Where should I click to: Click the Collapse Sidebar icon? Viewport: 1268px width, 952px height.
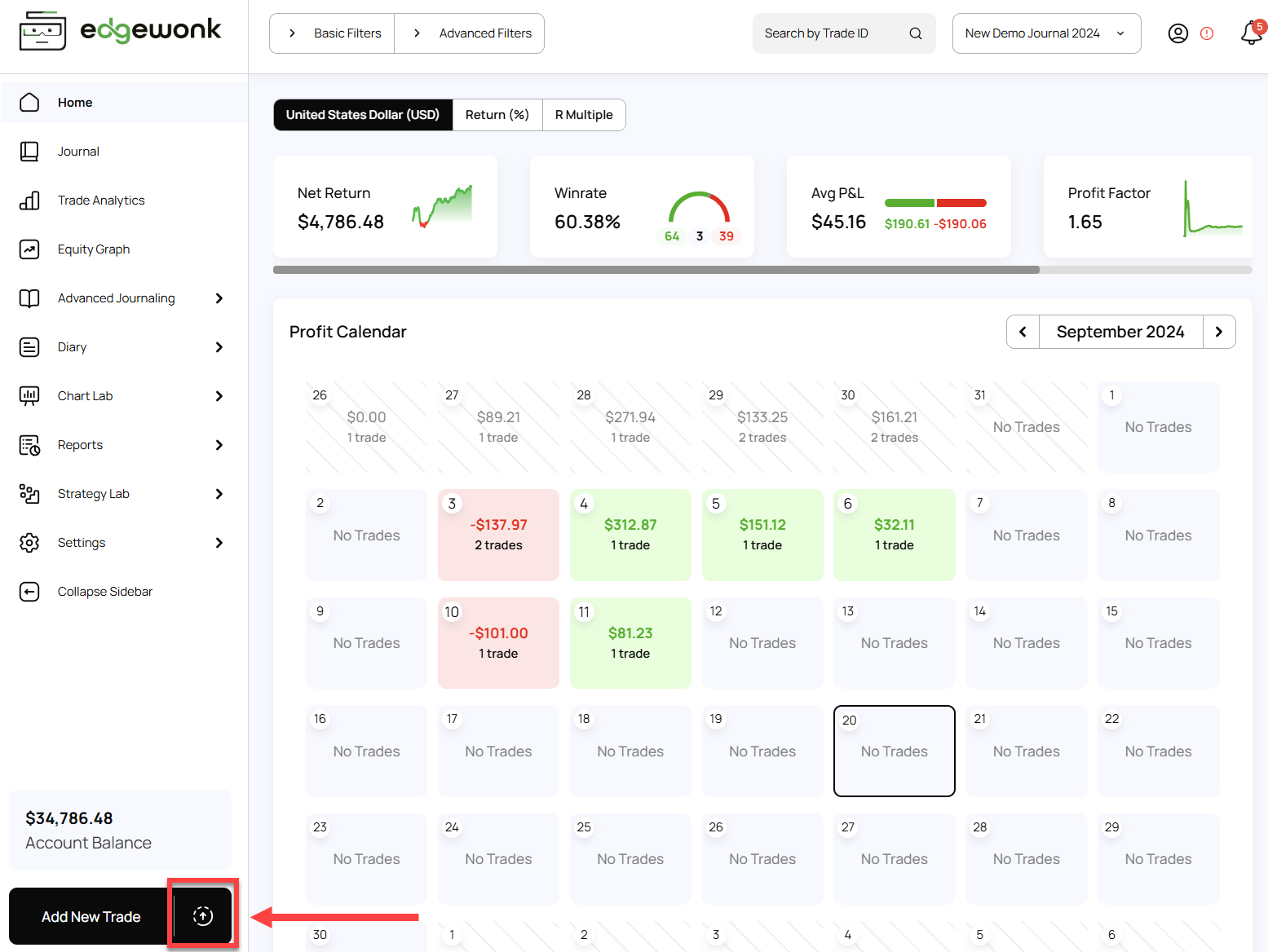tap(29, 592)
